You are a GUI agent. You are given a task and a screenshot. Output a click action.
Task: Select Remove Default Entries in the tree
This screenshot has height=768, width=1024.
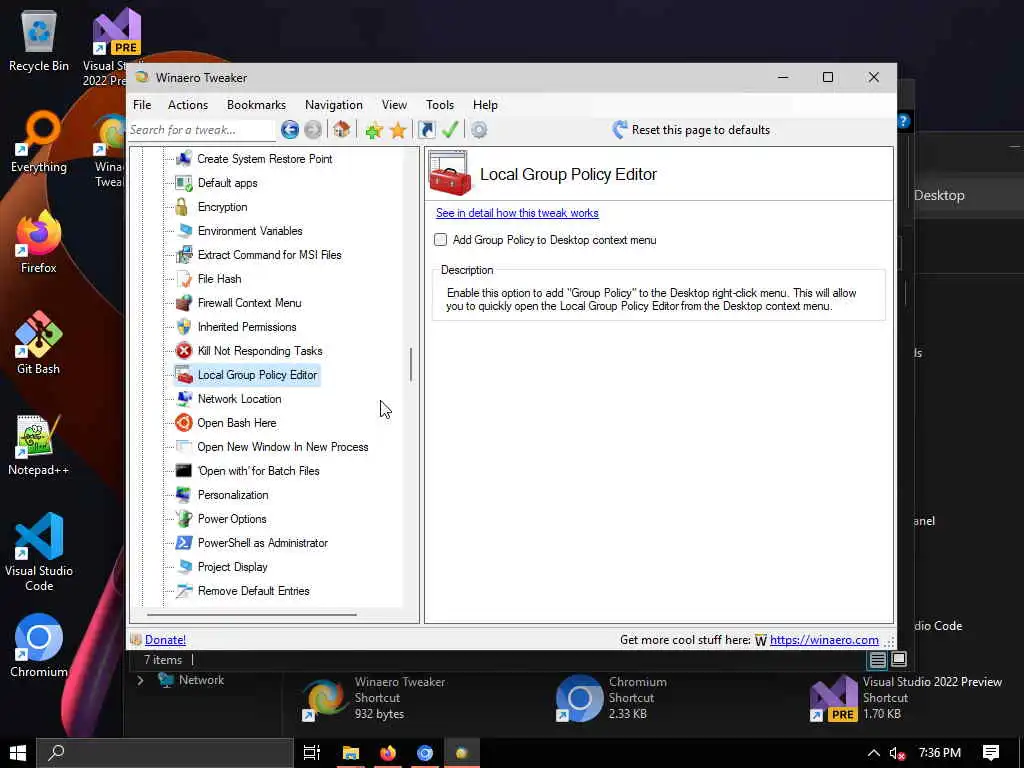(x=253, y=591)
